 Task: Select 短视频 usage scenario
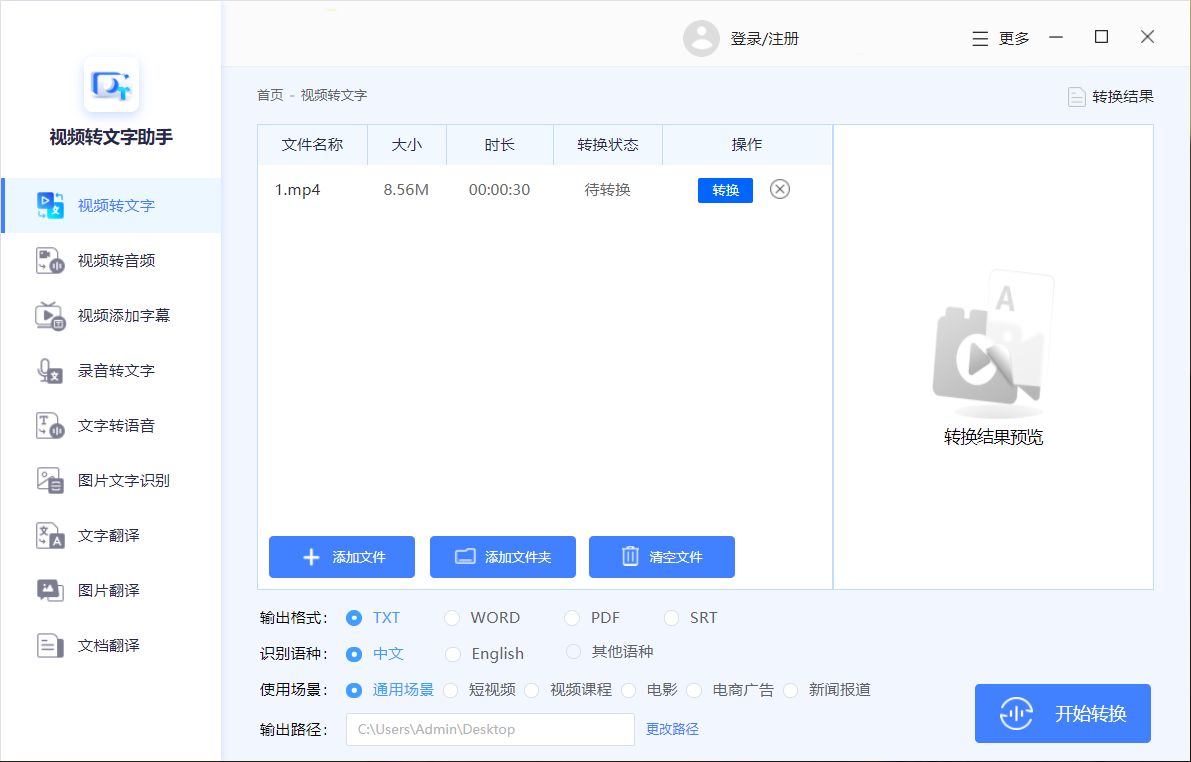pos(450,690)
